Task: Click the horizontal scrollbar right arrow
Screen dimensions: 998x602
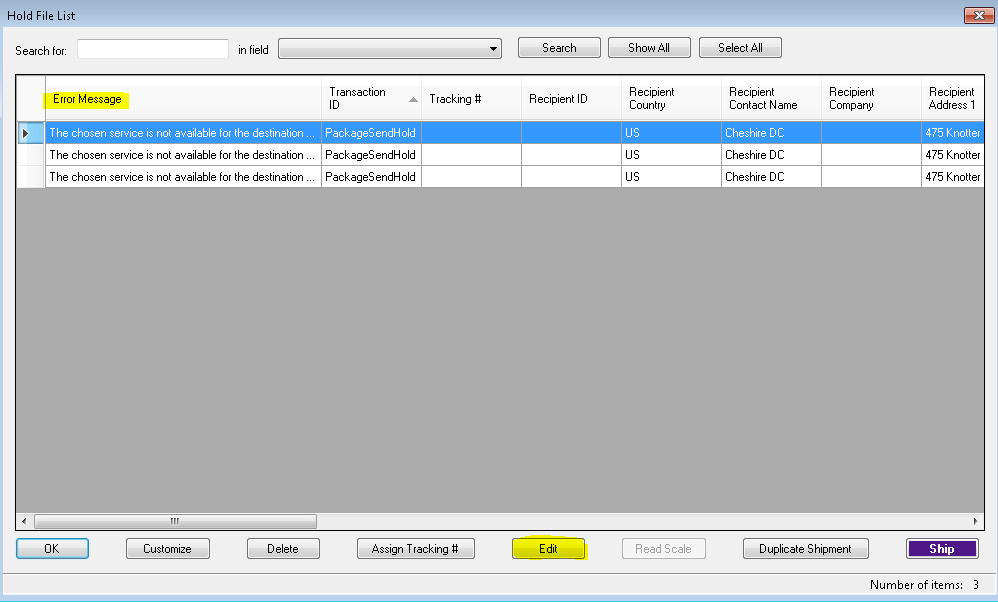Action: click(x=975, y=521)
